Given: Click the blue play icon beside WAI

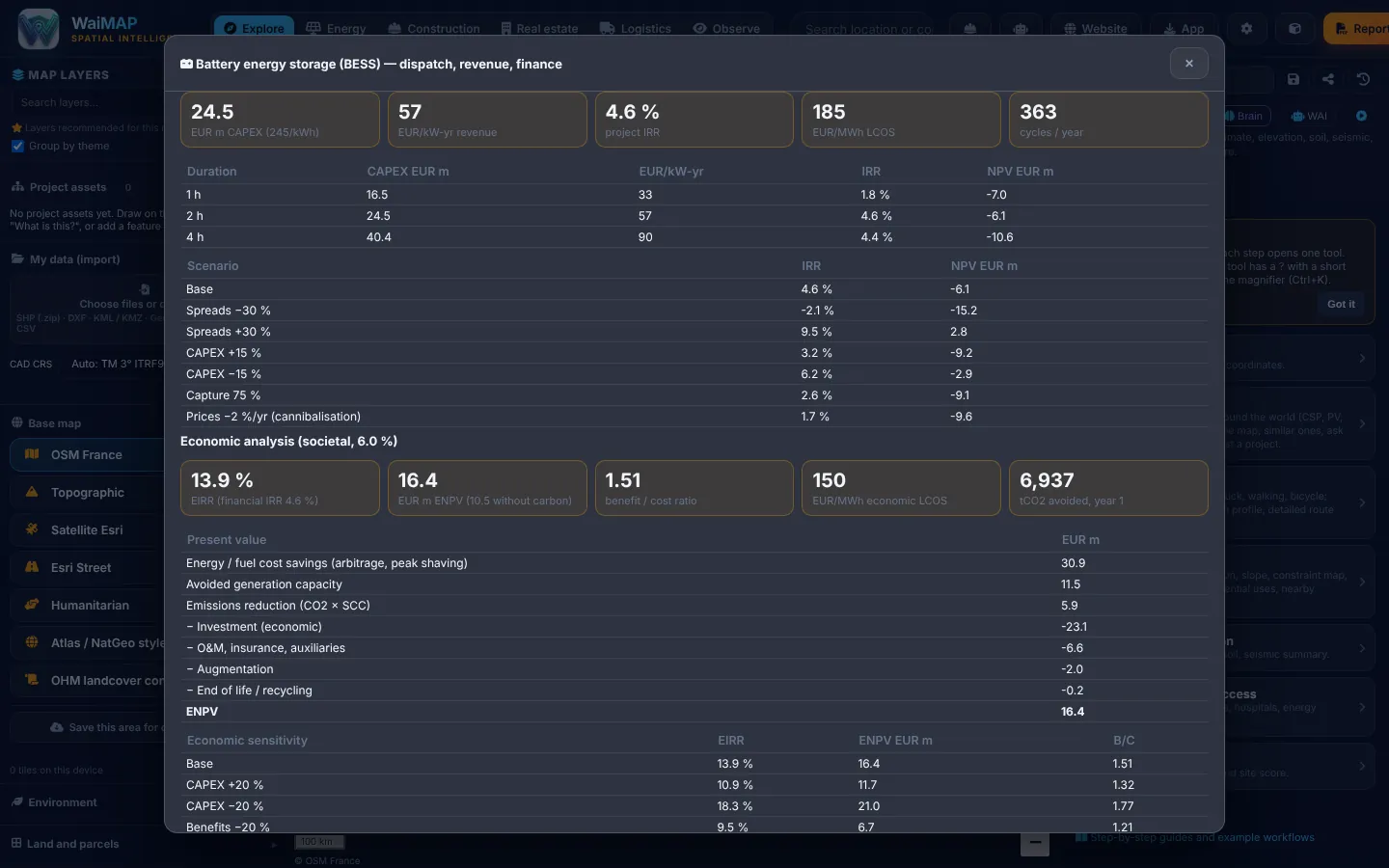Looking at the screenshot, I should [x=1361, y=116].
